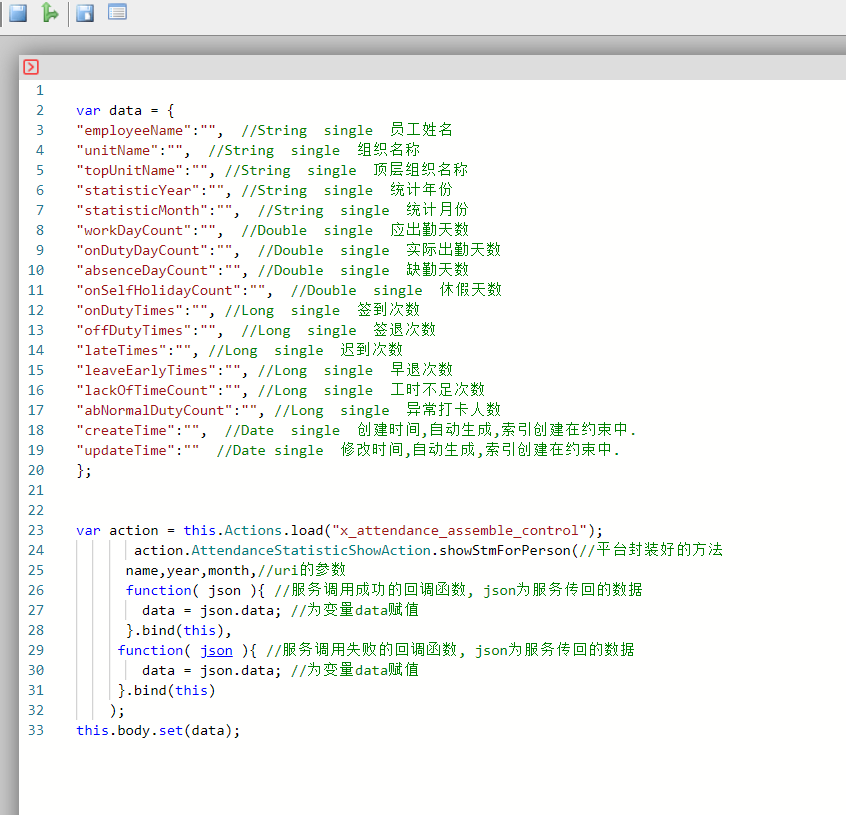846x815 pixels.
Task: Click the empty line 1 of editor
Action: [300, 90]
